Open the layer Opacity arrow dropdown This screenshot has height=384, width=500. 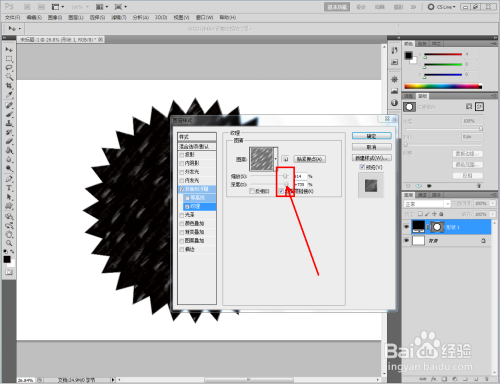click(x=493, y=203)
